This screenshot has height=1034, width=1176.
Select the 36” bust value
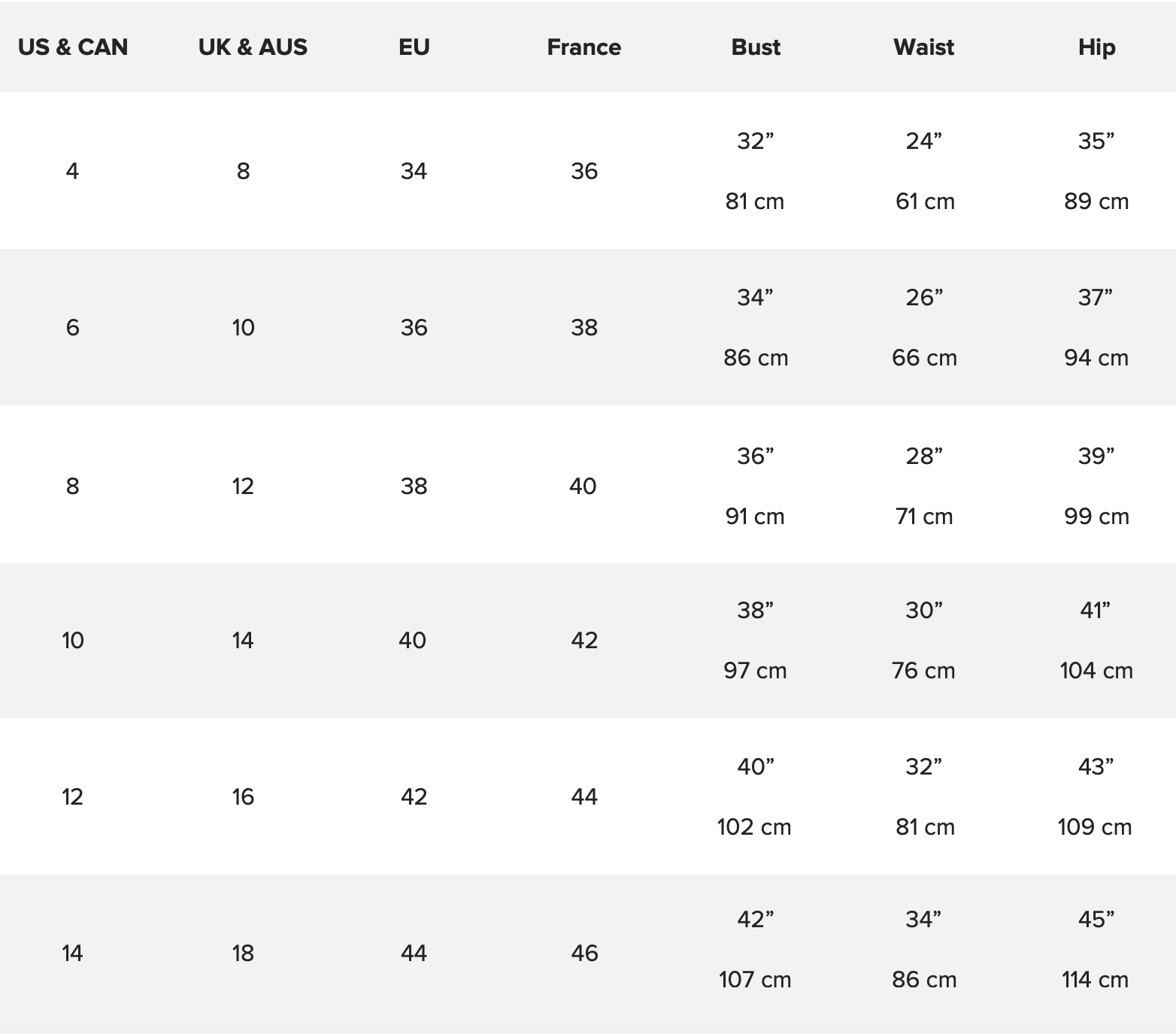tap(756, 456)
